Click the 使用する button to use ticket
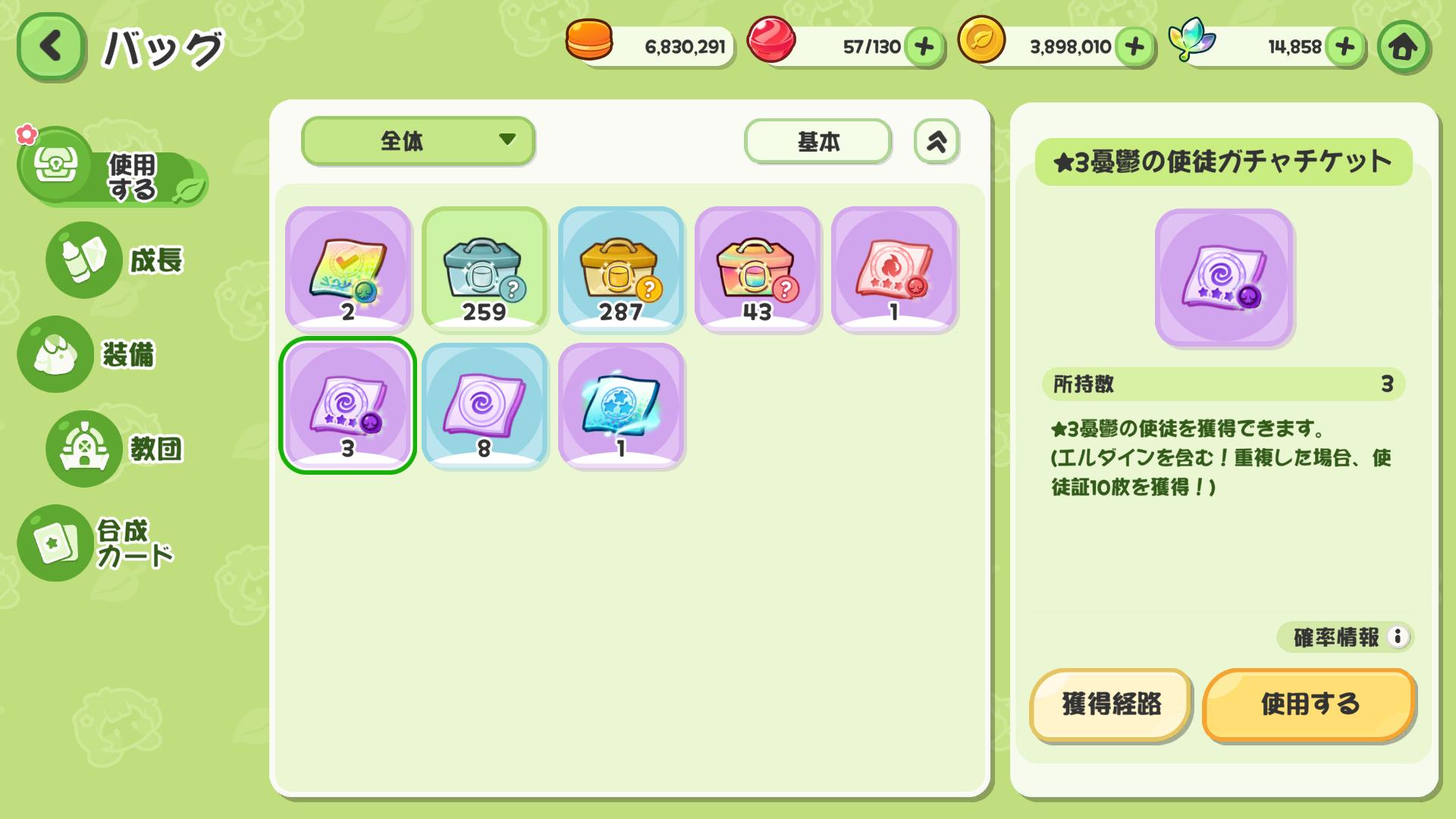This screenshot has height=819, width=1456. pyautogui.click(x=1309, y=704)
